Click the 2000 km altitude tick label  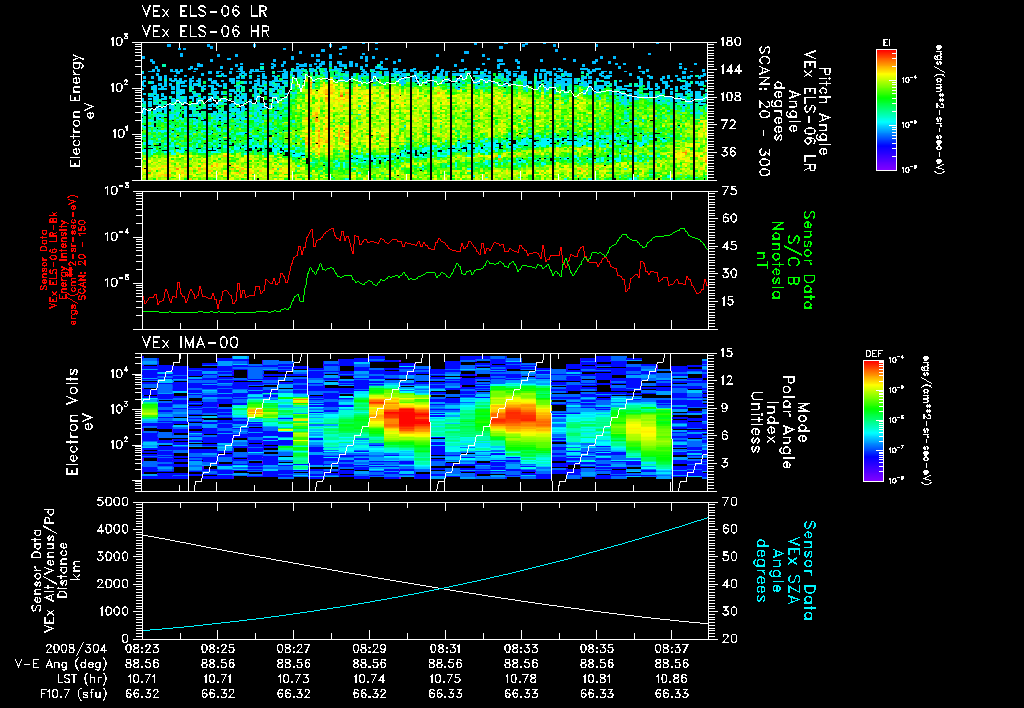(112, 584)
